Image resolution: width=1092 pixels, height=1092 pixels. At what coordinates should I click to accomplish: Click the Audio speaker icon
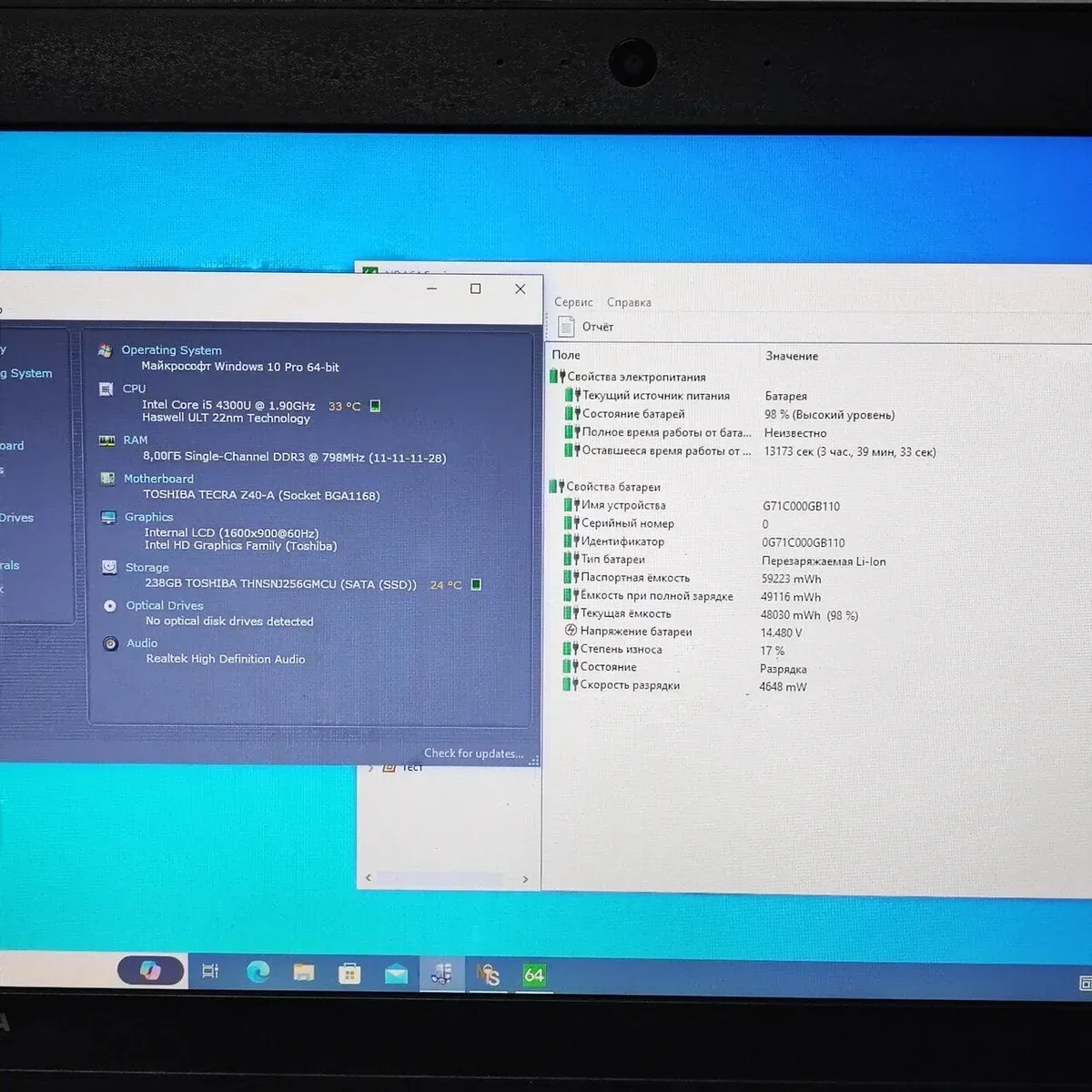(x=110, y=643)
